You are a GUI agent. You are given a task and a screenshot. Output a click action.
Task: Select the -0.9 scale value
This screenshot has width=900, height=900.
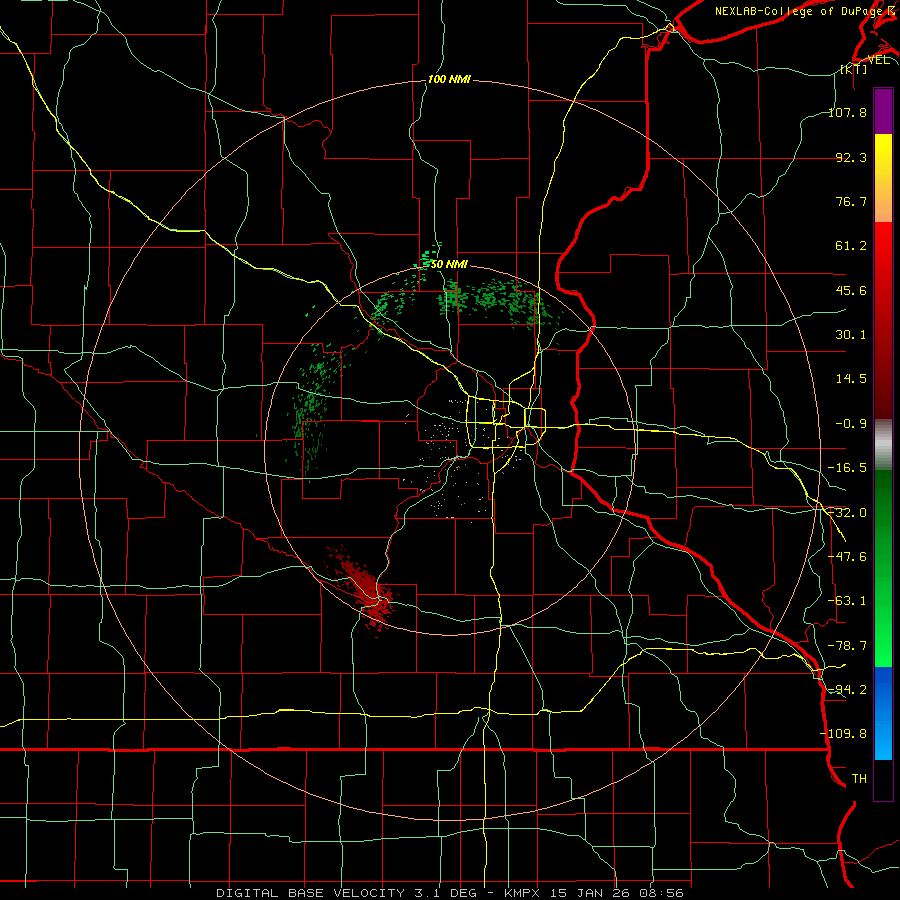pos(851,424)
